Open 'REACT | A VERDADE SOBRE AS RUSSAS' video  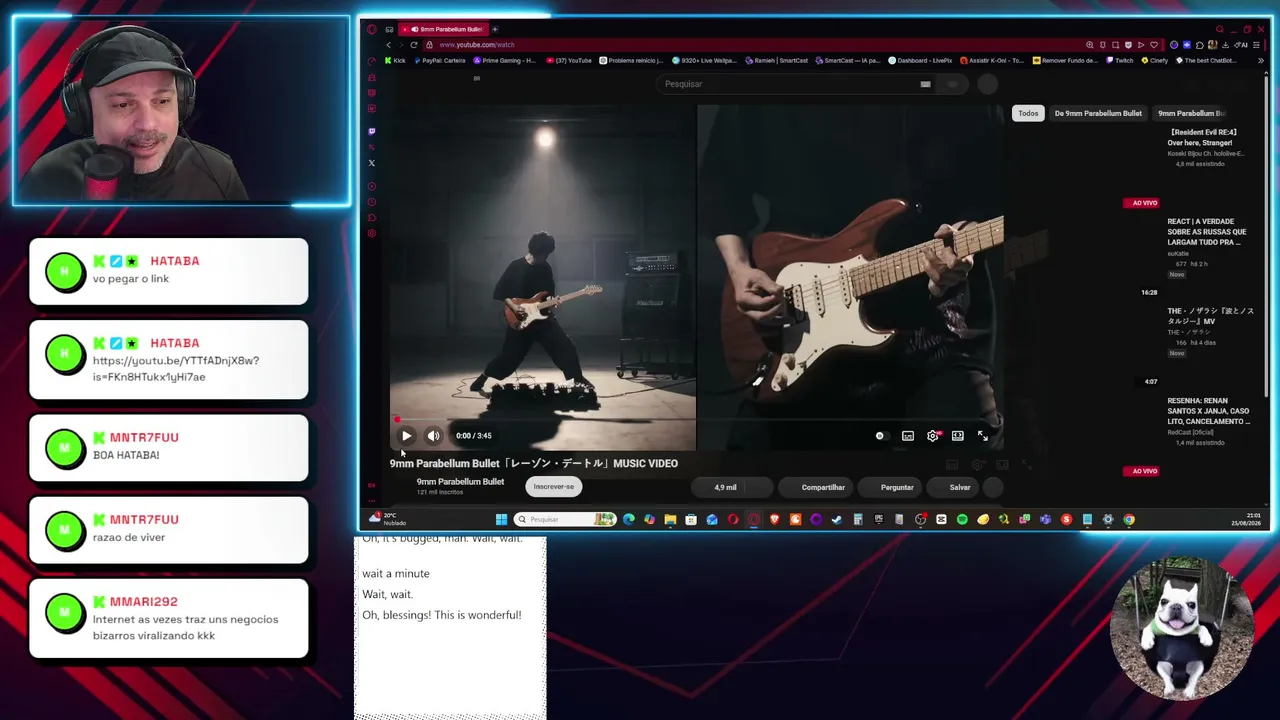coord(1207,232)
